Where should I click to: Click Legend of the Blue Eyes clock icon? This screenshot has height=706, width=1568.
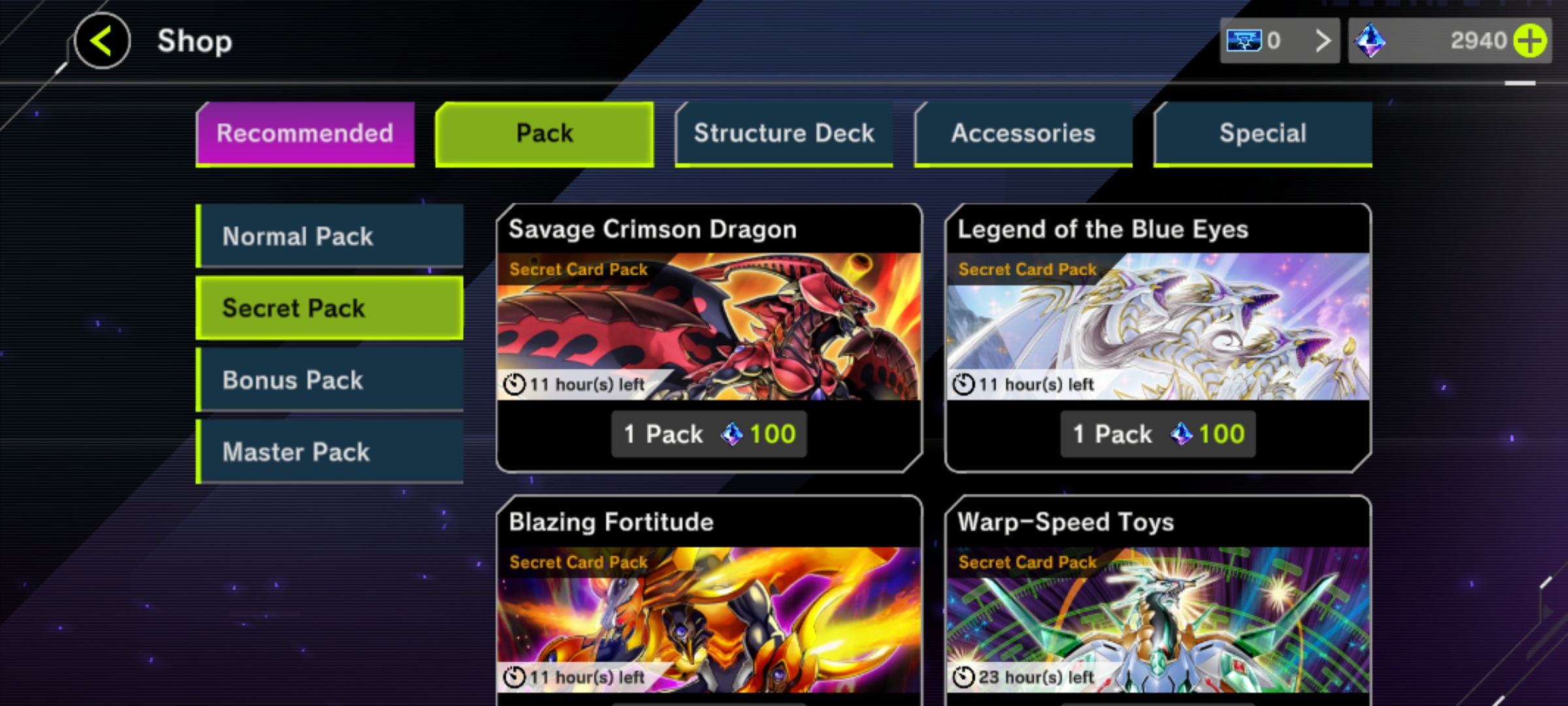[x=964, y=384]
